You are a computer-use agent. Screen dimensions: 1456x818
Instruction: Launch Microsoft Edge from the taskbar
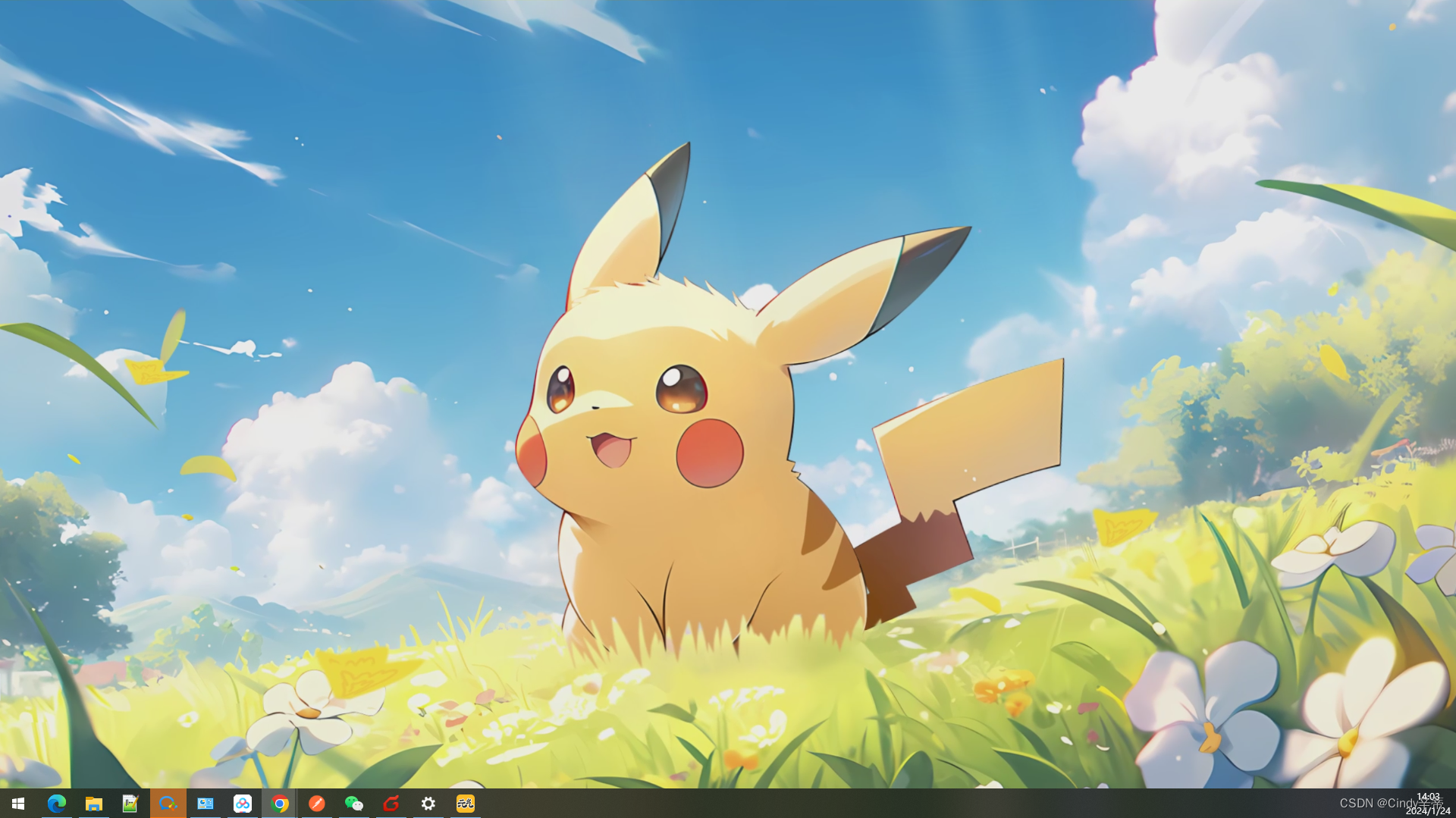point(56,804)
